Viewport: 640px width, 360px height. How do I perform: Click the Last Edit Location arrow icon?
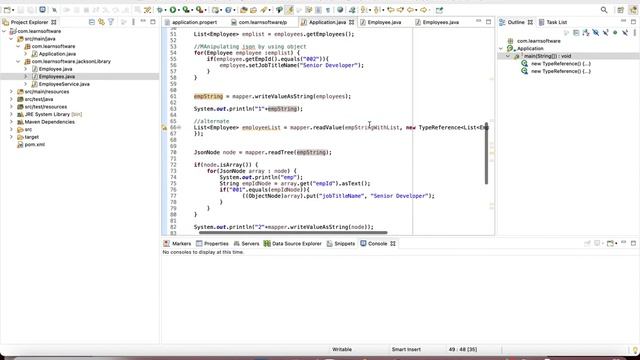[x=390, y=10]
